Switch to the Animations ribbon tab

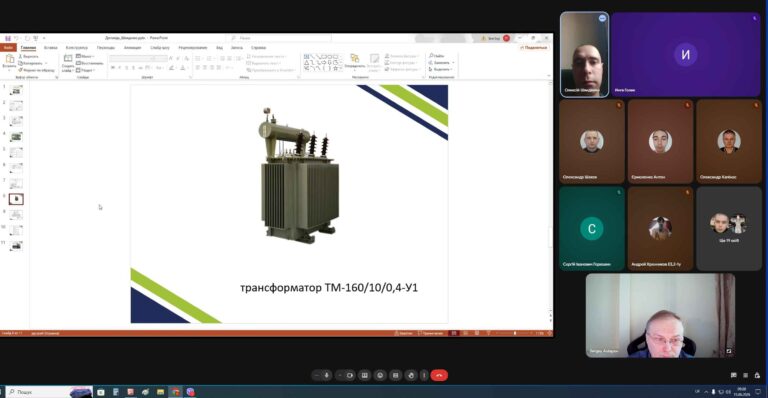point(132,47)
